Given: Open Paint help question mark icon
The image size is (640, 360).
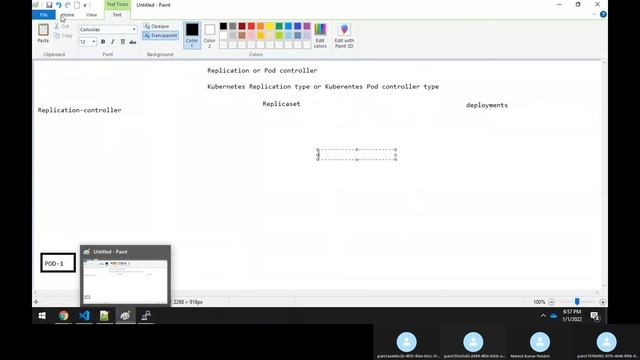Looking at the screenshot, I should click(603, 15).
